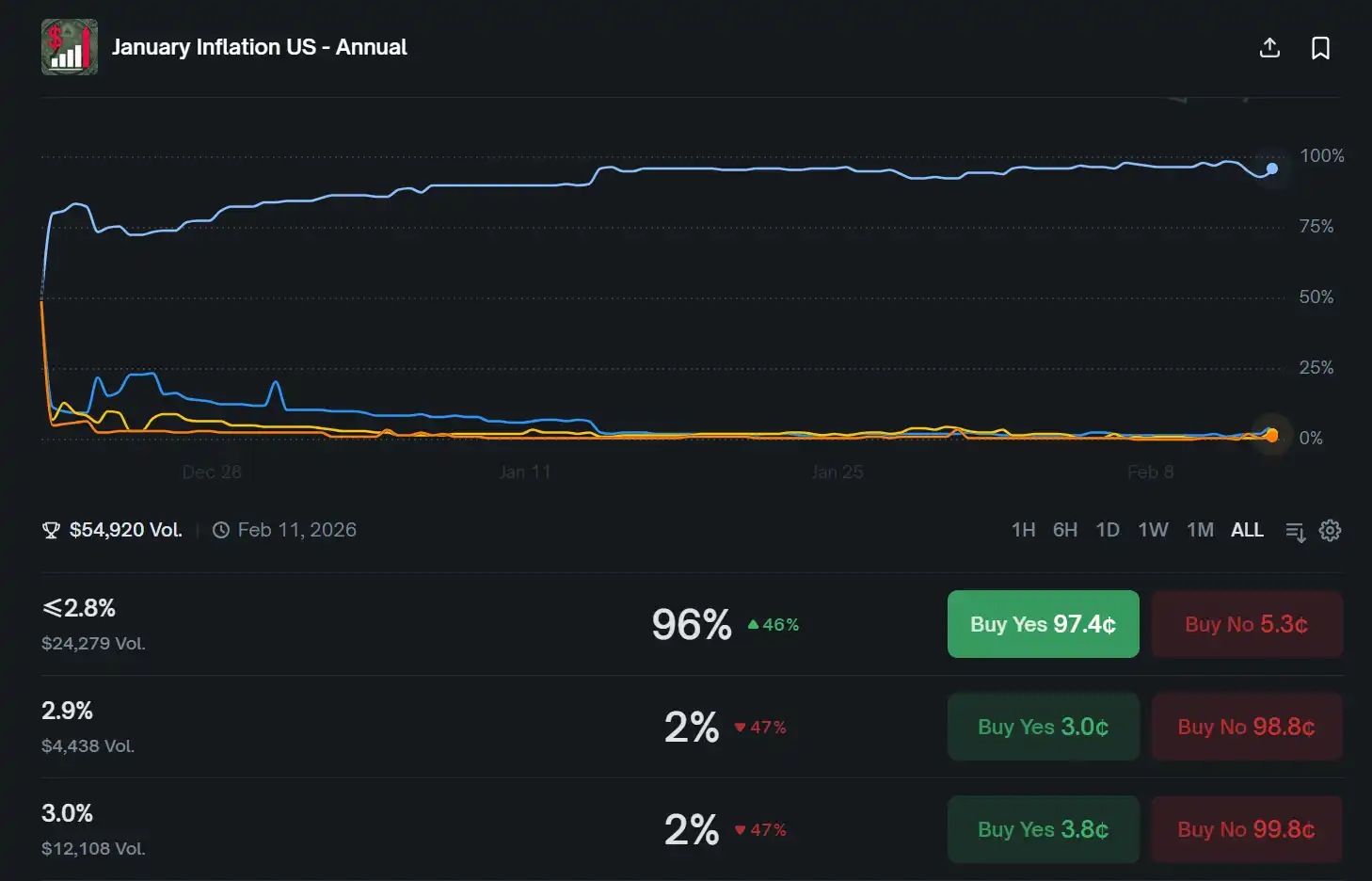Screen dimensions: 1372x881
Task: Switch chart to 6H range
Action: click(1064, 531)
